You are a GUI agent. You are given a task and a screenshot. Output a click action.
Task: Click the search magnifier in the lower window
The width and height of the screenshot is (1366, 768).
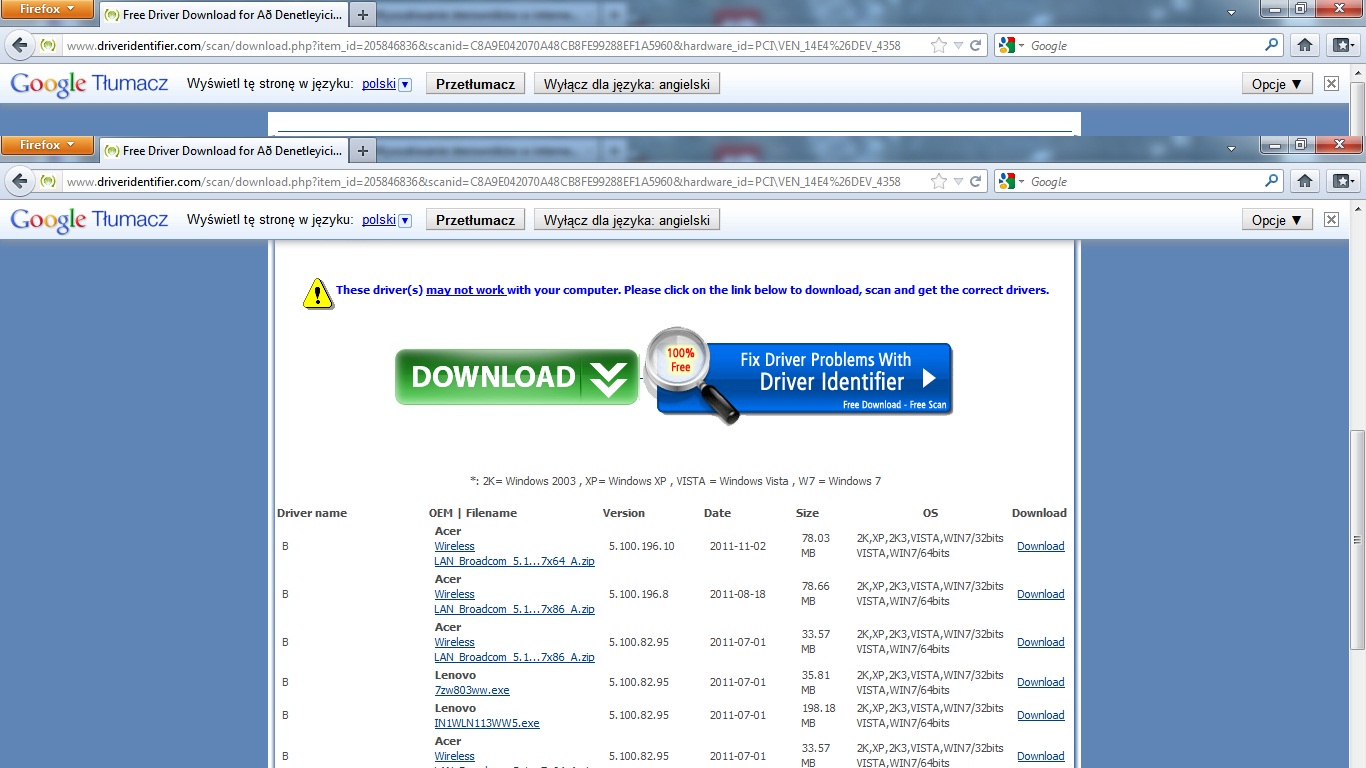click(x=1272, y=181)
